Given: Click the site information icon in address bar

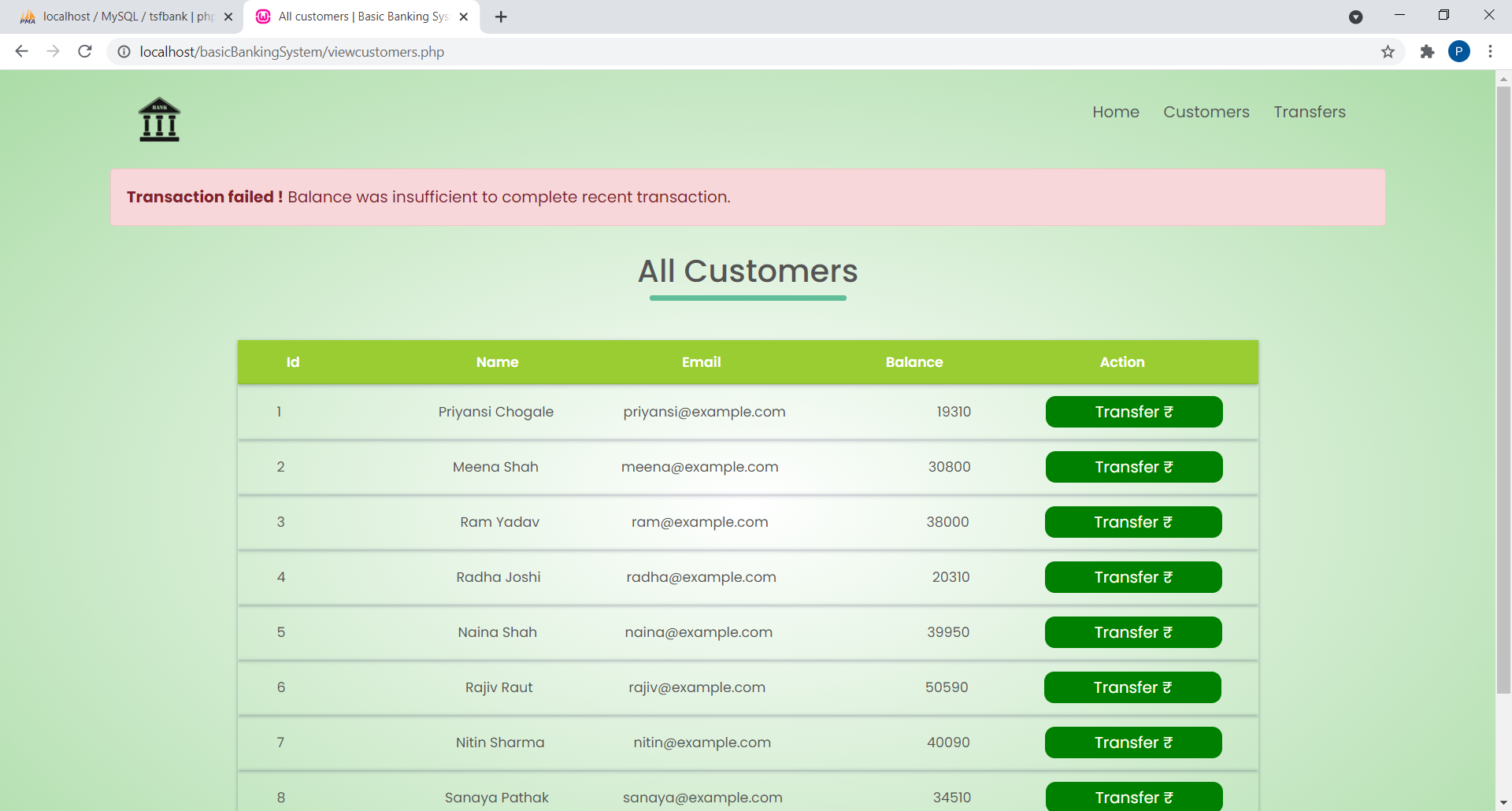Looking at the screenshot, I should point(124,52).
